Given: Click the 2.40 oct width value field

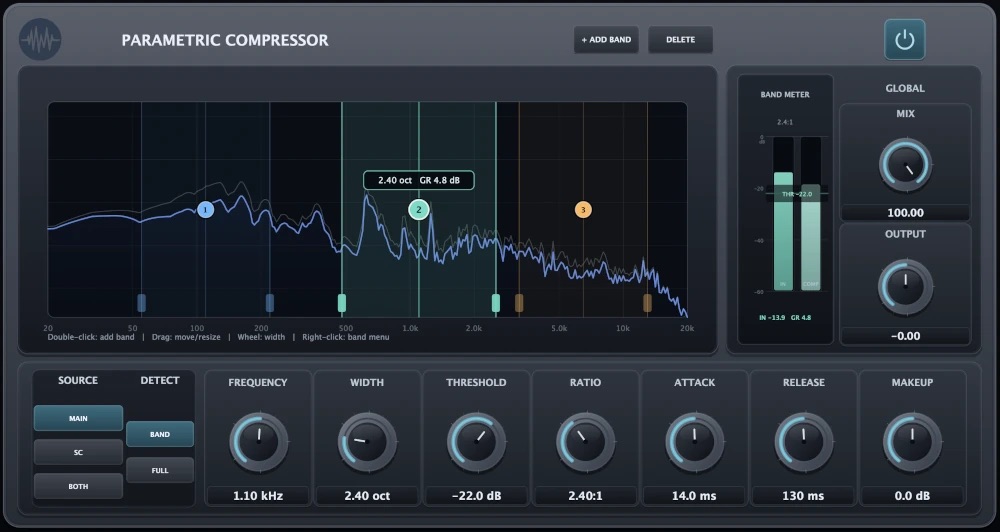Looking at the screenshot, I should click(x=367, y=496).
